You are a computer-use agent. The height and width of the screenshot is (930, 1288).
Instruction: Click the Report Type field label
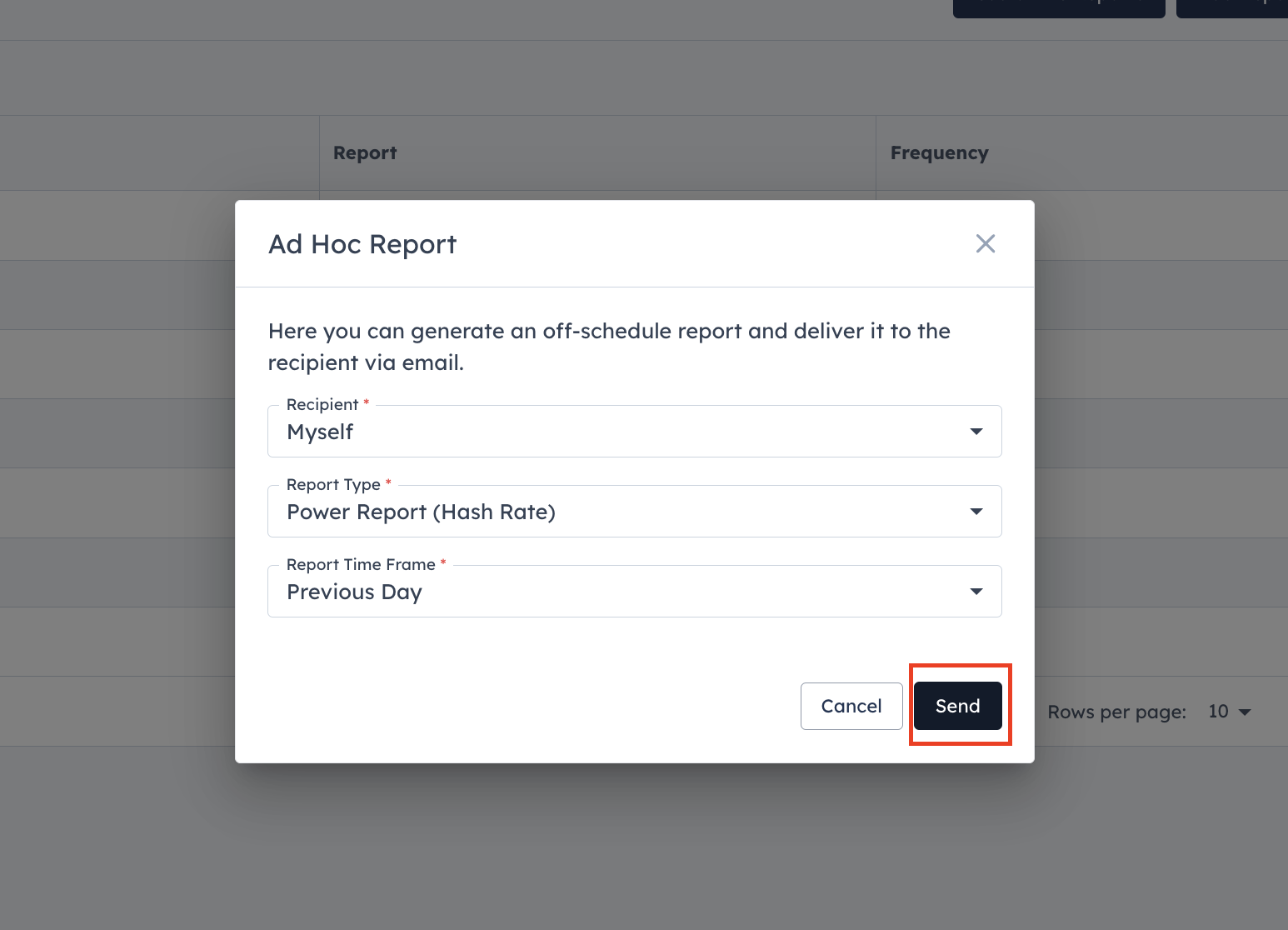click(333, 484)
